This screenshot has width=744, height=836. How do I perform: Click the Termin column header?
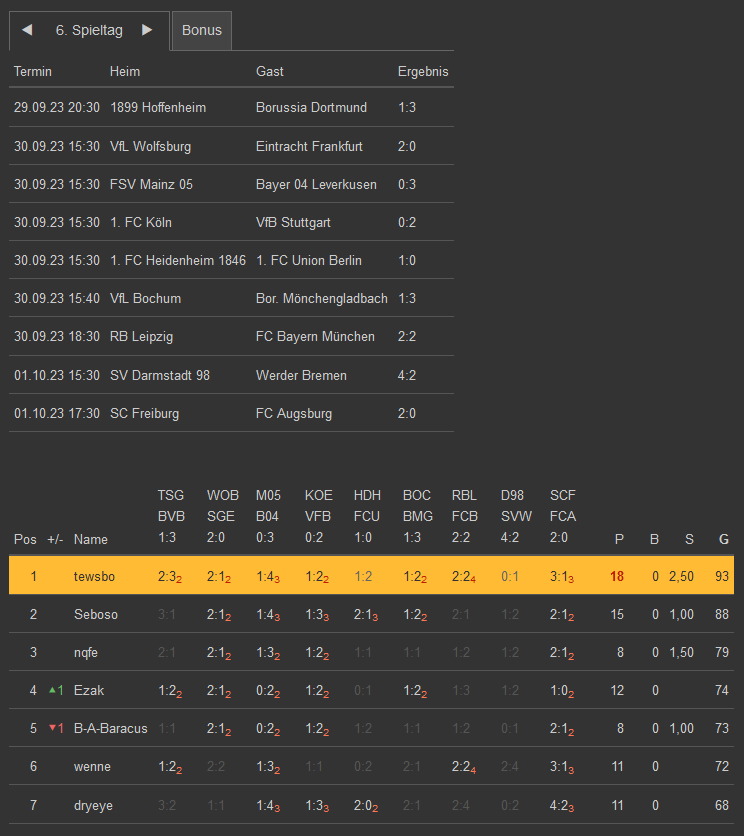(x=33, y=71)
